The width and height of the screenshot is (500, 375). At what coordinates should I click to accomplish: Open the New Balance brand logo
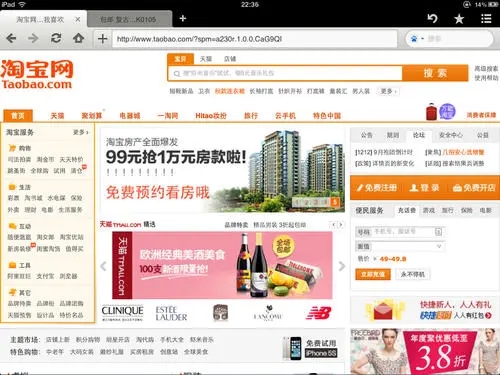tap(319, 313)
